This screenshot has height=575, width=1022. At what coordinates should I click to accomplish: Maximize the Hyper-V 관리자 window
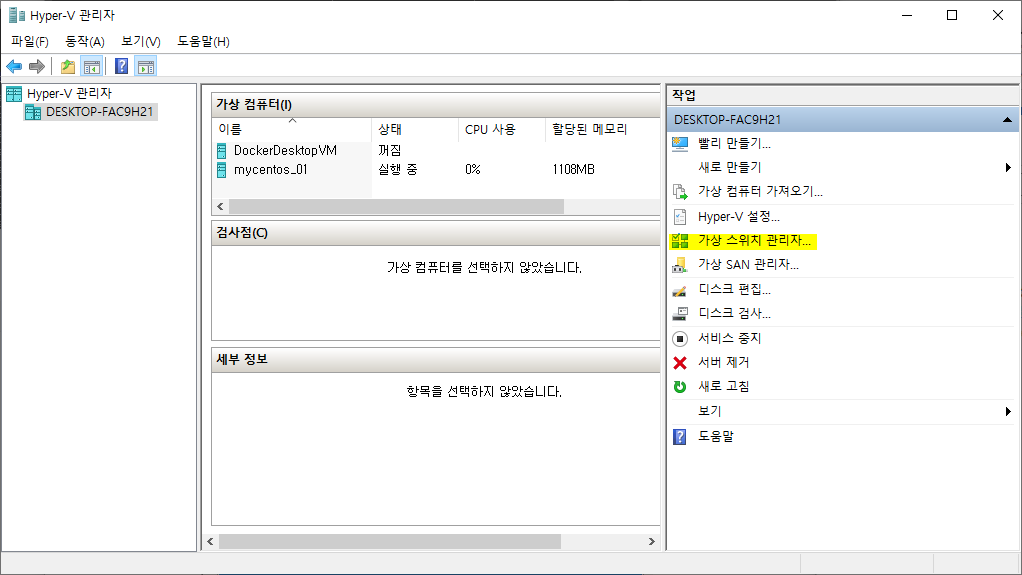(952, 15)
